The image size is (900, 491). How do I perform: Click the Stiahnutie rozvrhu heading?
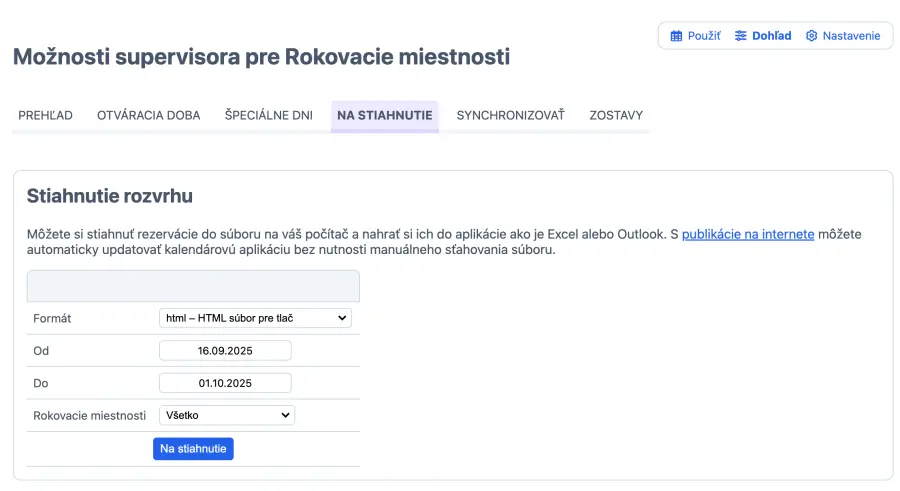(x=109, y=196)
